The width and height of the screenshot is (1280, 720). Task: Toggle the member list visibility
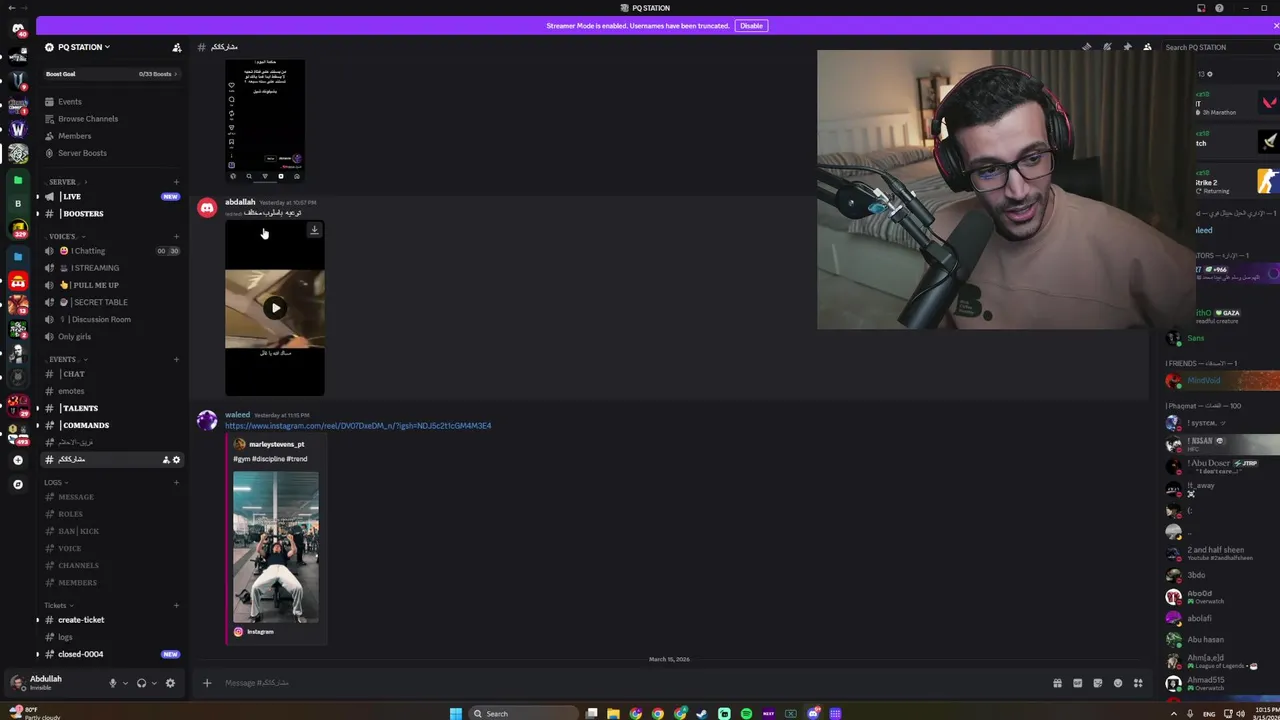pyautogui.click(x=1147, y=47)
